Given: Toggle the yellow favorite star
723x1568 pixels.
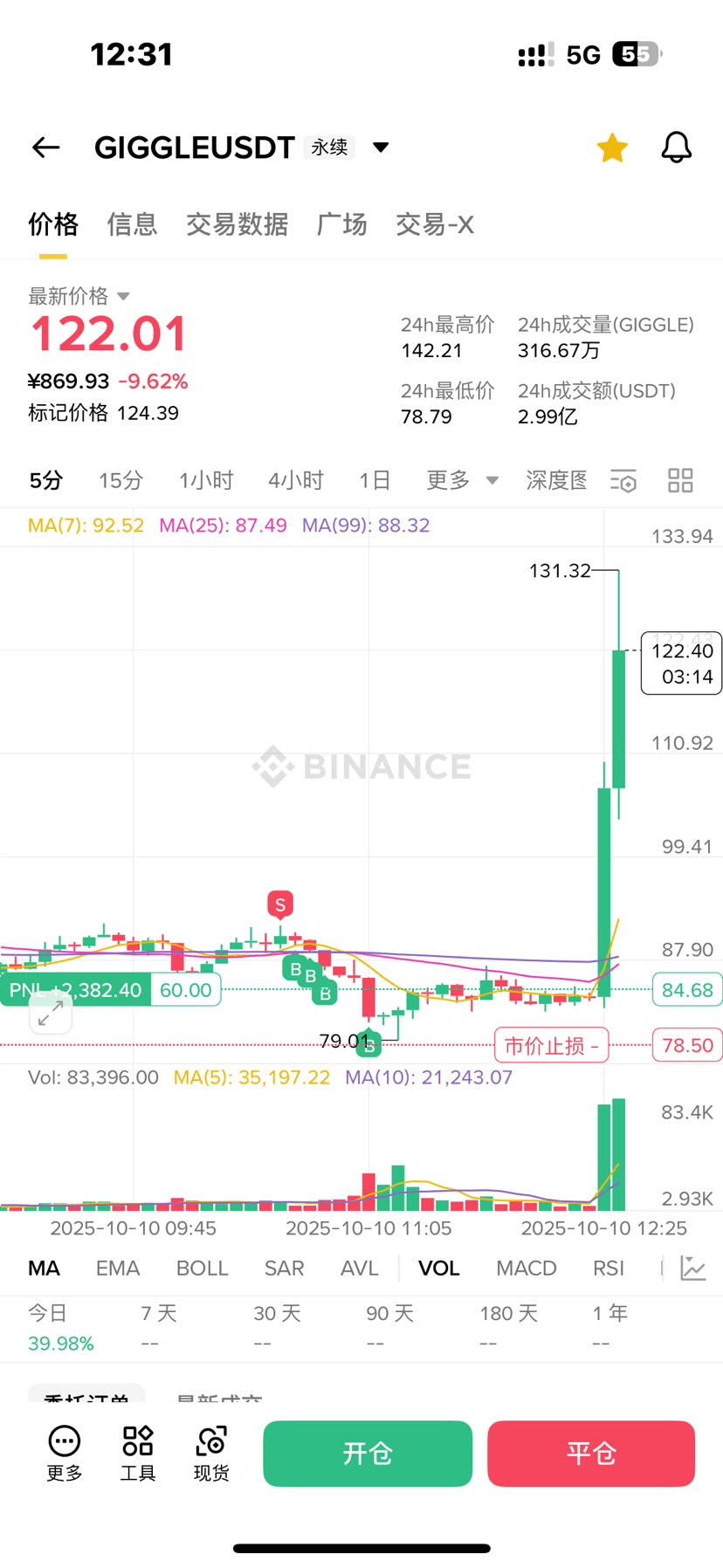Looking at the screenshot, I should point(612,148).
